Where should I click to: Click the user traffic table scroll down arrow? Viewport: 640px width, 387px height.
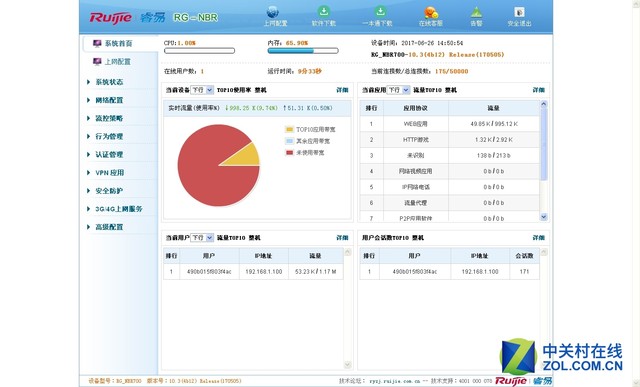pos(348,365)
